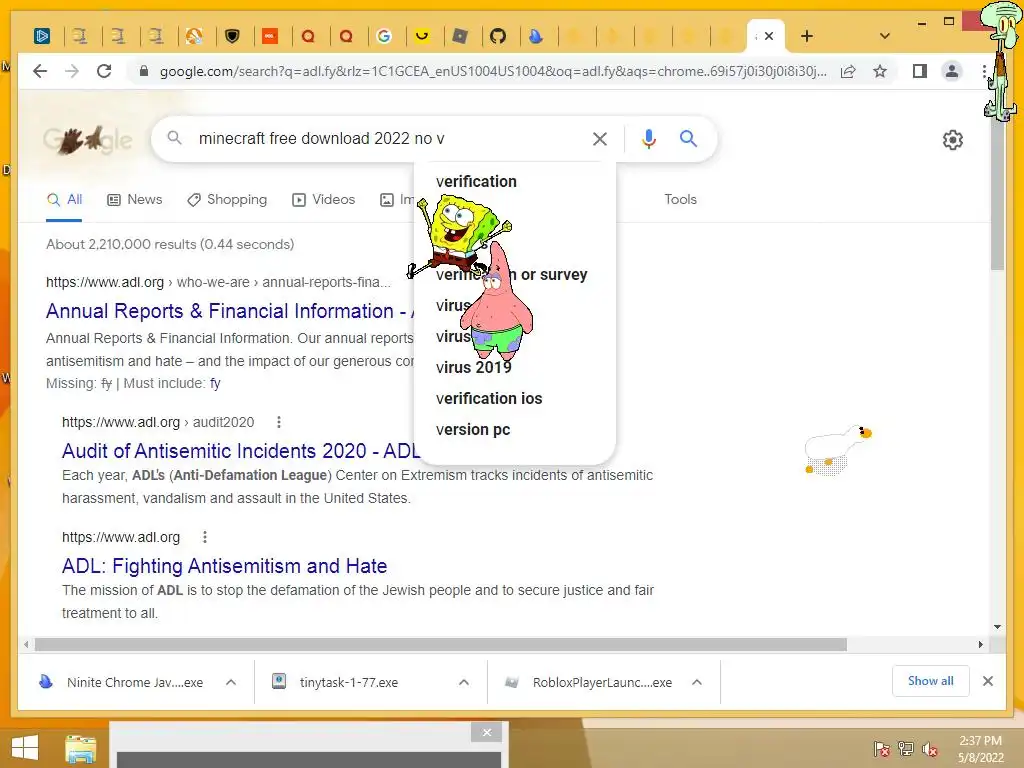Viewport: 1024px width, 768px height.
Task: Expand options for RobloxPlayerLauncher download
Action: click(x=697, y=682)
